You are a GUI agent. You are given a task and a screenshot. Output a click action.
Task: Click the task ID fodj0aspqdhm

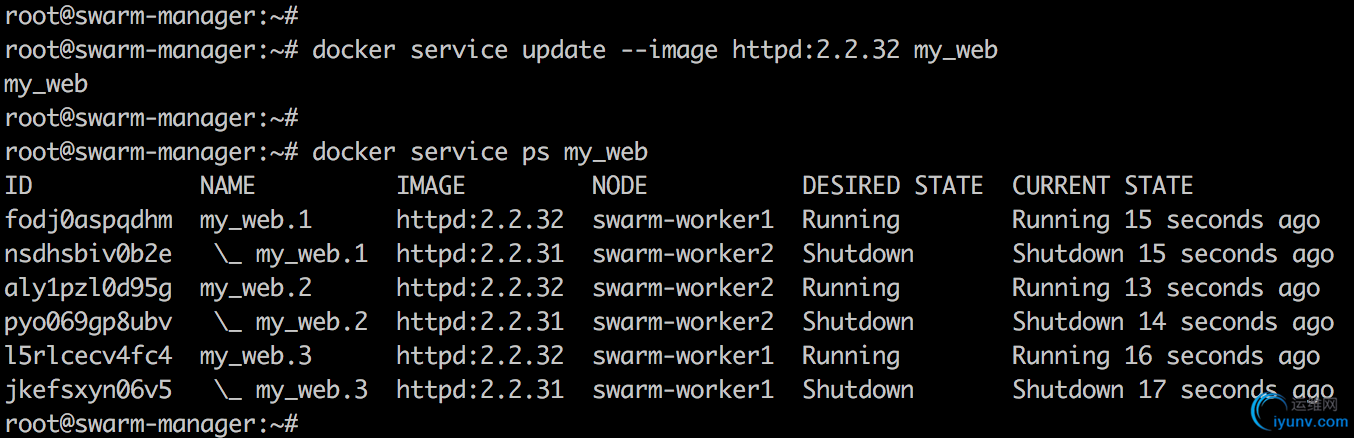[x=88, y=220]
